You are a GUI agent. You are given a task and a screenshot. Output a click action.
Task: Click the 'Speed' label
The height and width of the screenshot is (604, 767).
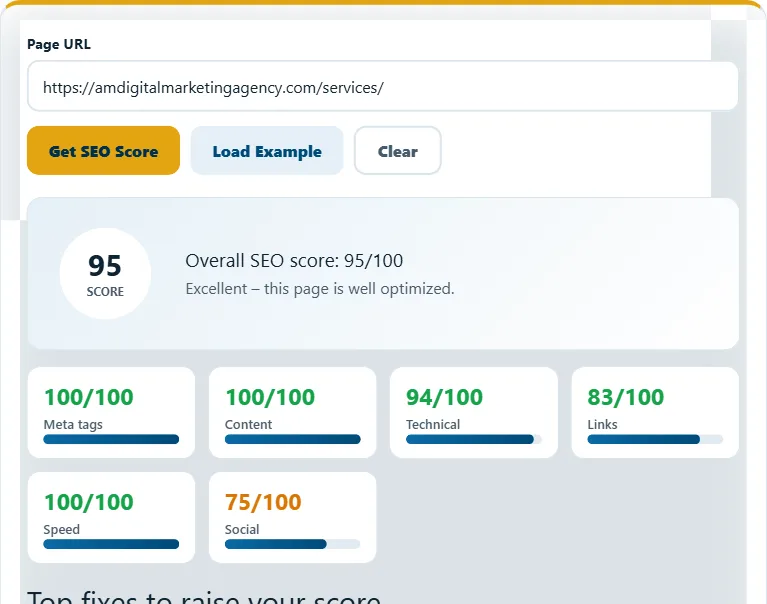click(62, 530)
